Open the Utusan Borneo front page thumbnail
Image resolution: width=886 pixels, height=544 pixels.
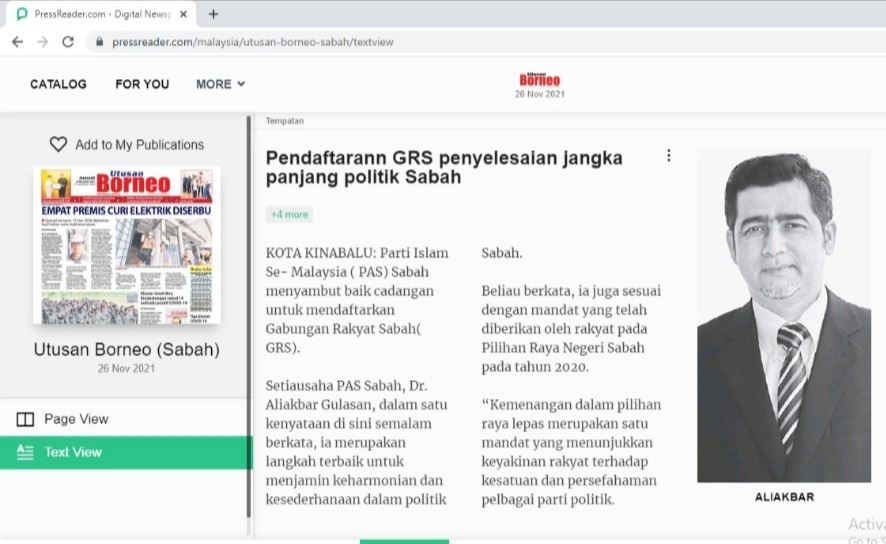[127, 245]
